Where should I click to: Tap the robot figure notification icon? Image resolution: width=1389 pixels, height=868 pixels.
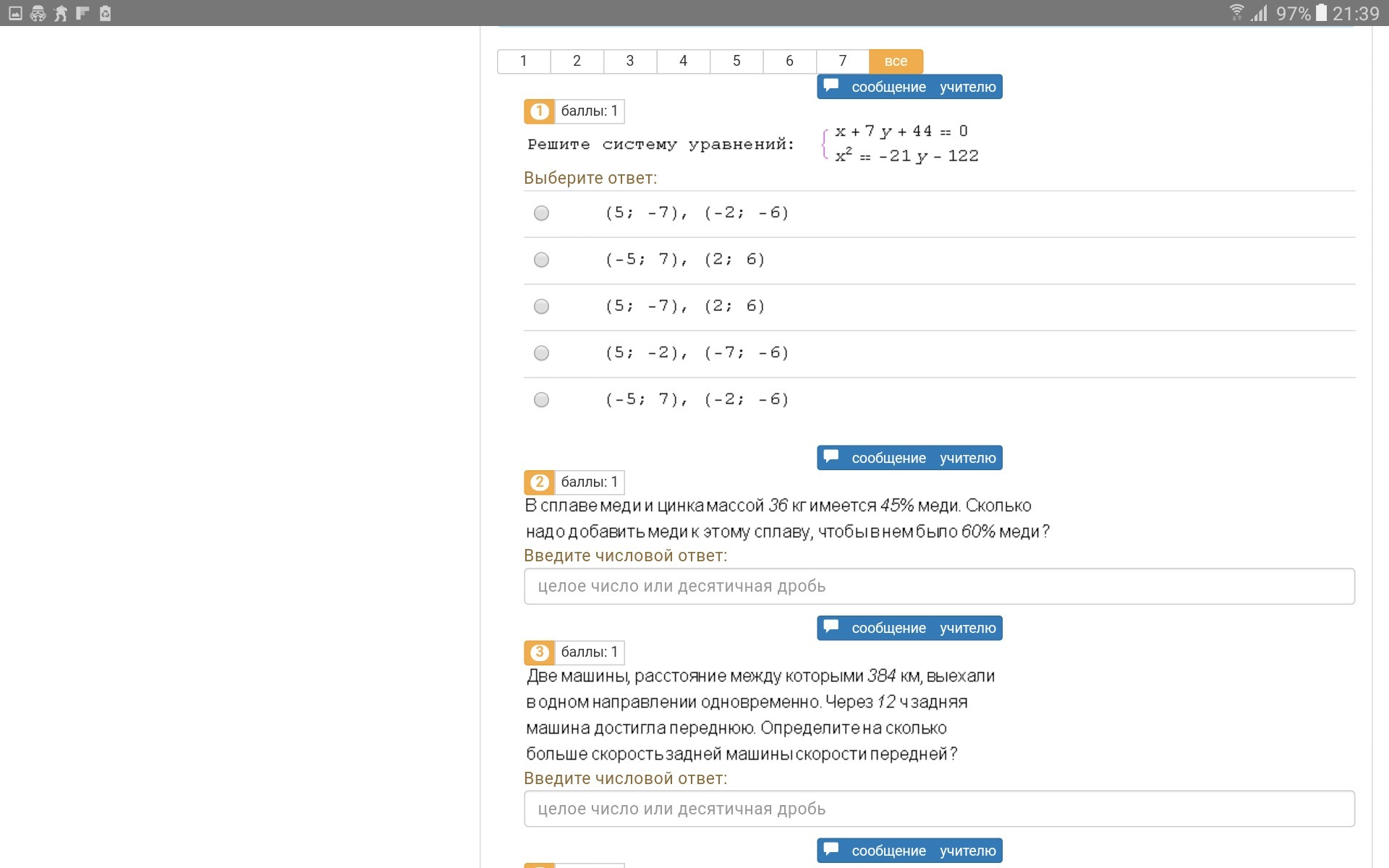[x=61, y=13]
